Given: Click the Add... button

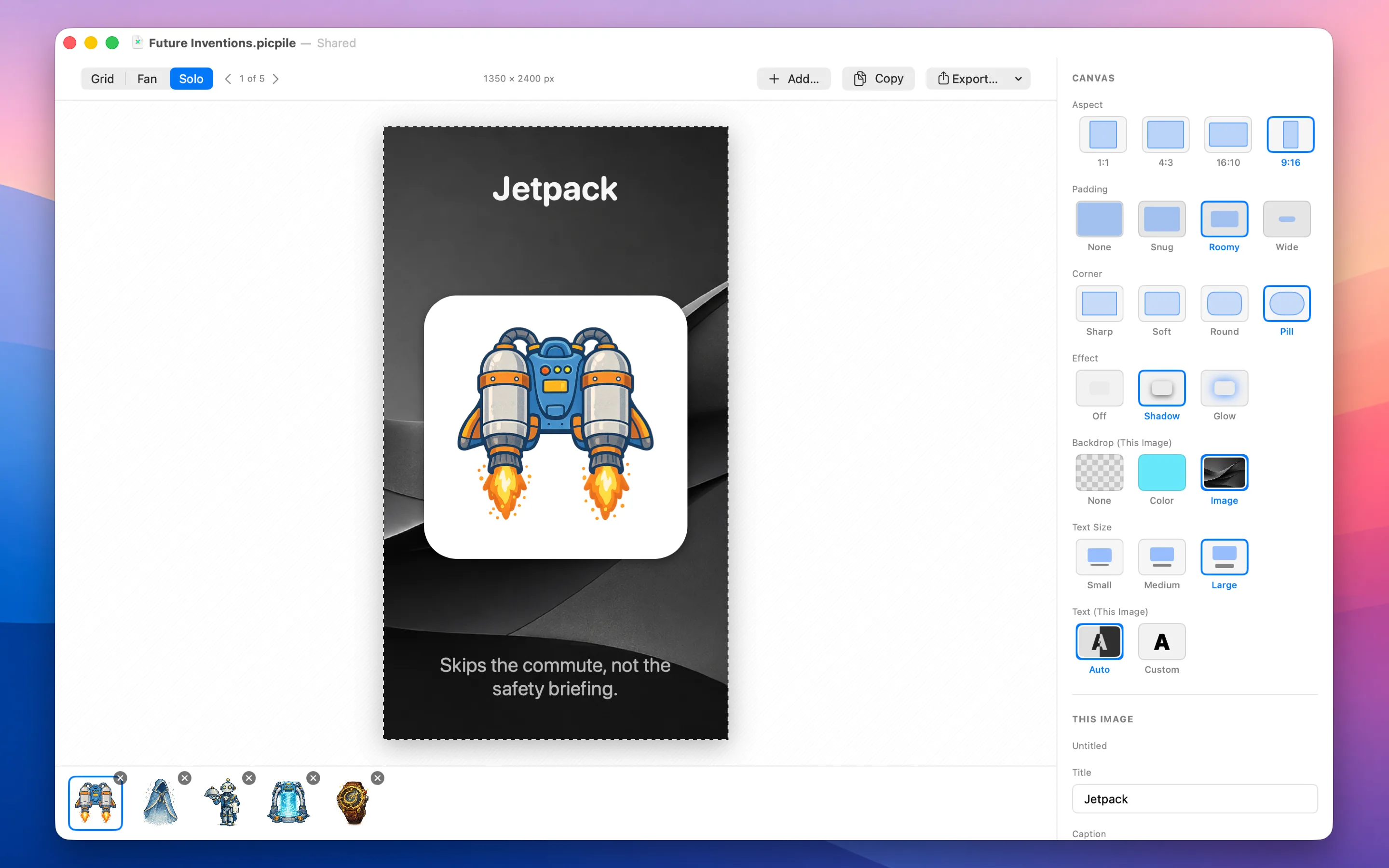Looking at the screenshot, I should [x=793, y=79].
